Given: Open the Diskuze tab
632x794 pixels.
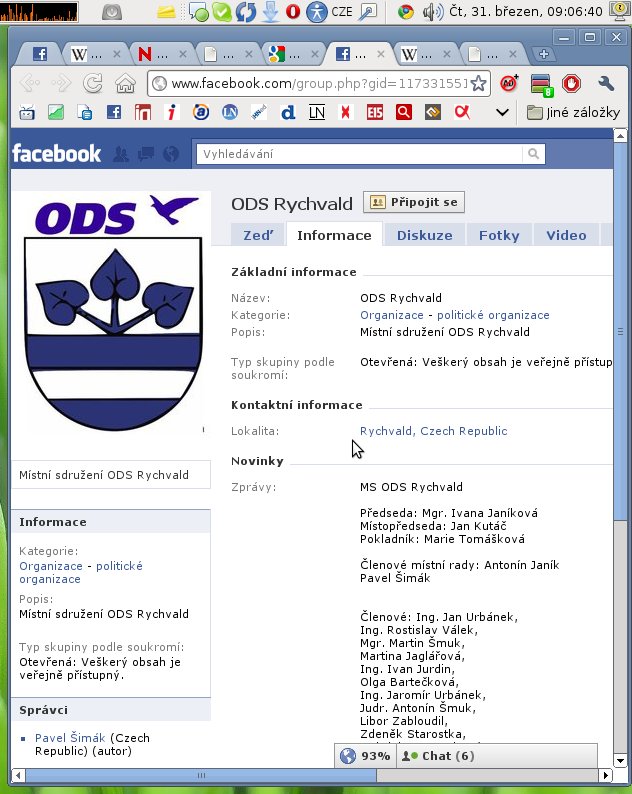Looking at the screenshot, I should pyautogui.click(x=424, y=235).
